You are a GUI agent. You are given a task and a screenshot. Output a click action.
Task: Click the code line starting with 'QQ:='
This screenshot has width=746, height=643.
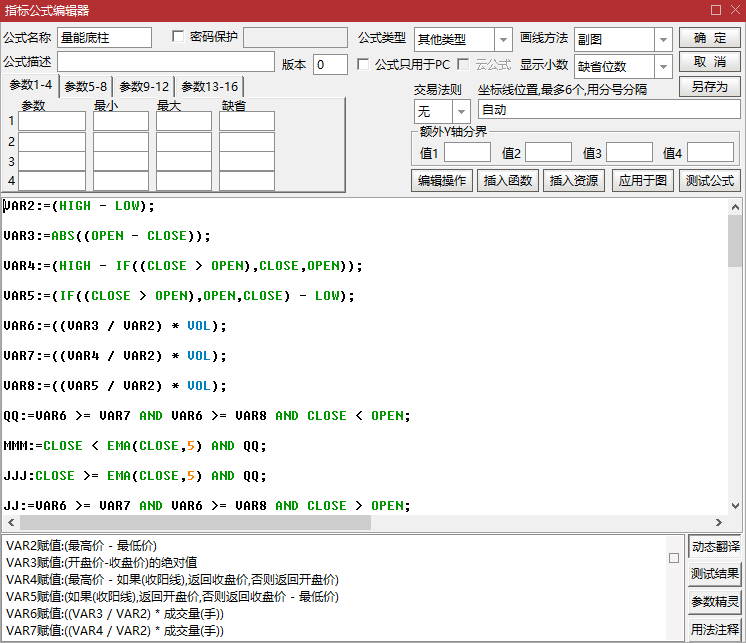click(x=206, y=416)
